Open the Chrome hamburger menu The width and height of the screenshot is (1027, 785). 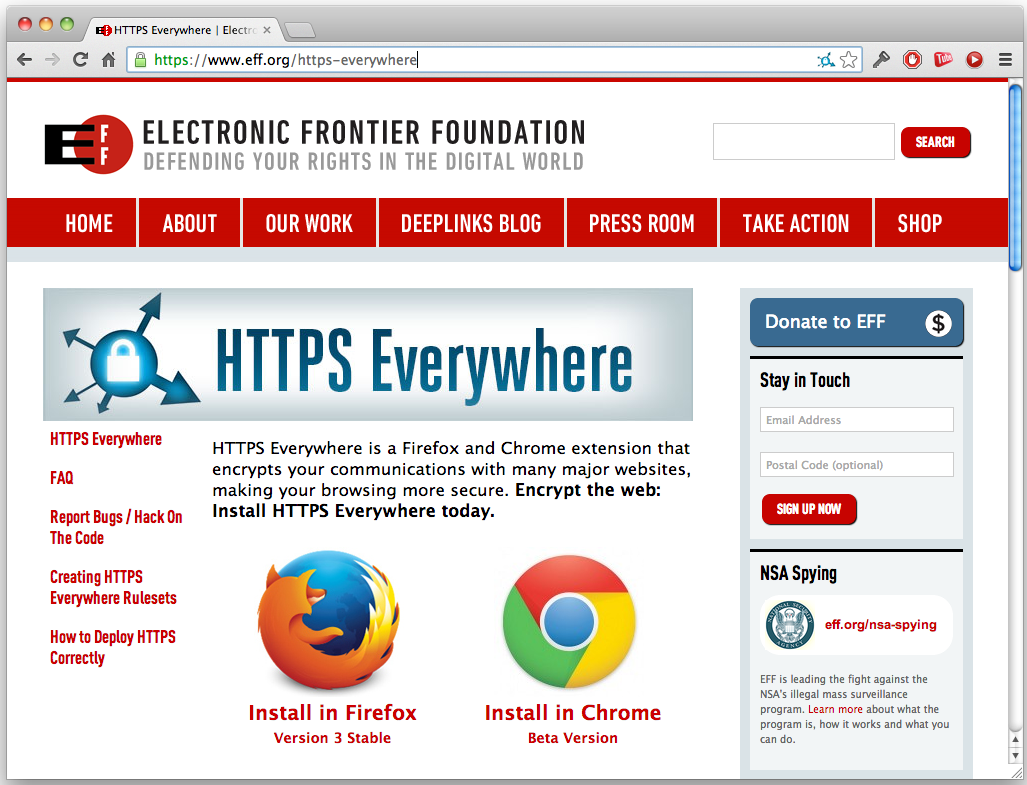pos(1005,60)
